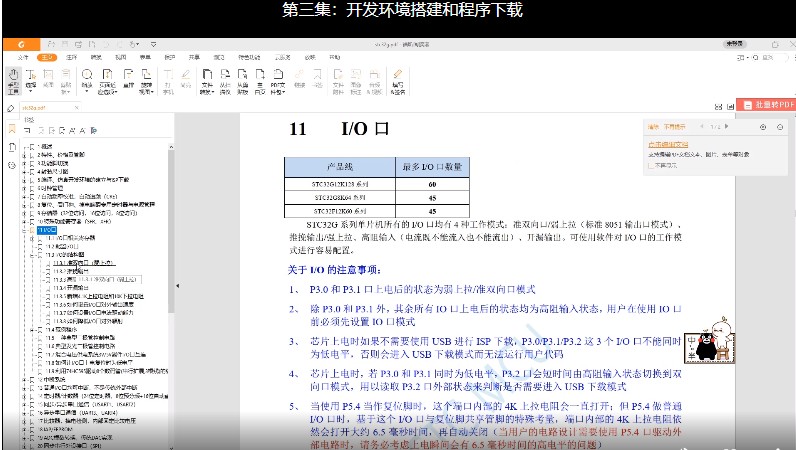Select bookmark 20 ending with (SPI)
Viewport: 796px width, 450px height.
coord(69,445)
